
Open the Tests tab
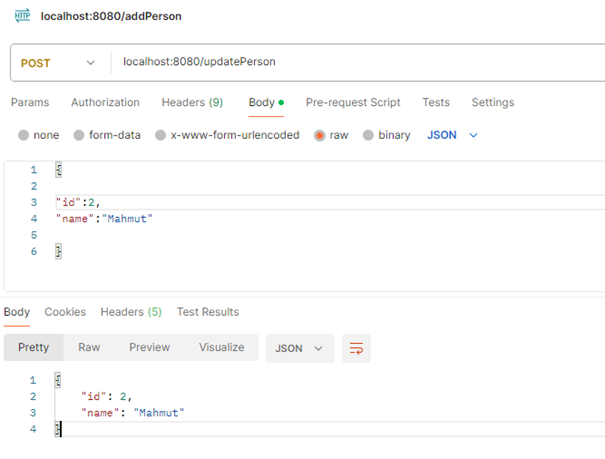(x=436, y=102)
